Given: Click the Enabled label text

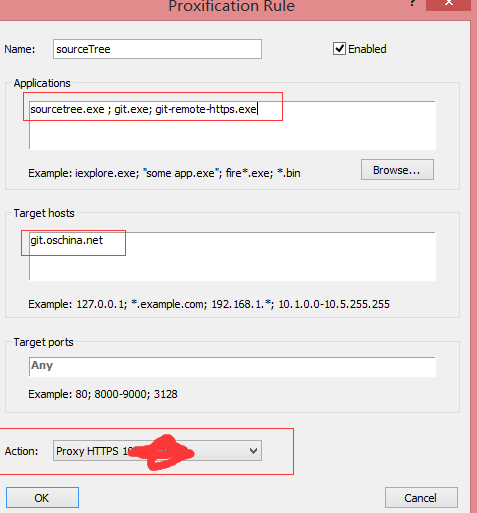Looking at the screenshot, I should pos(367,49).
